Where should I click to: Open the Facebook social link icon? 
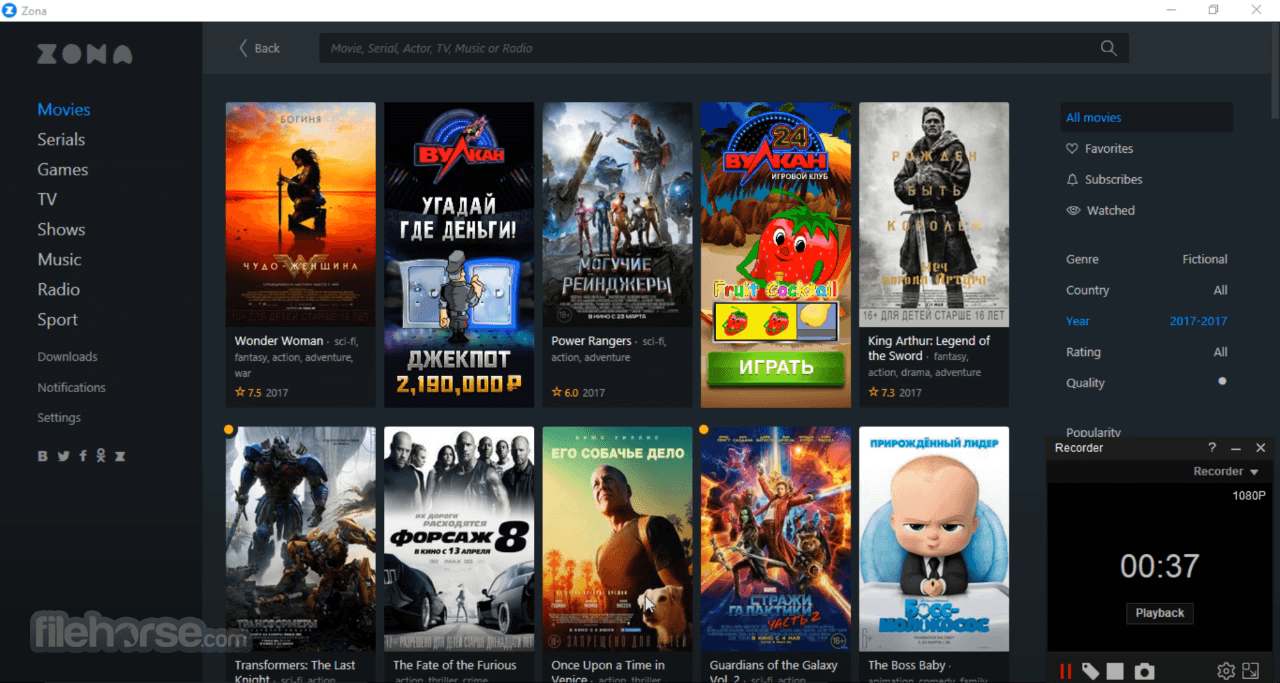(83, 456)
